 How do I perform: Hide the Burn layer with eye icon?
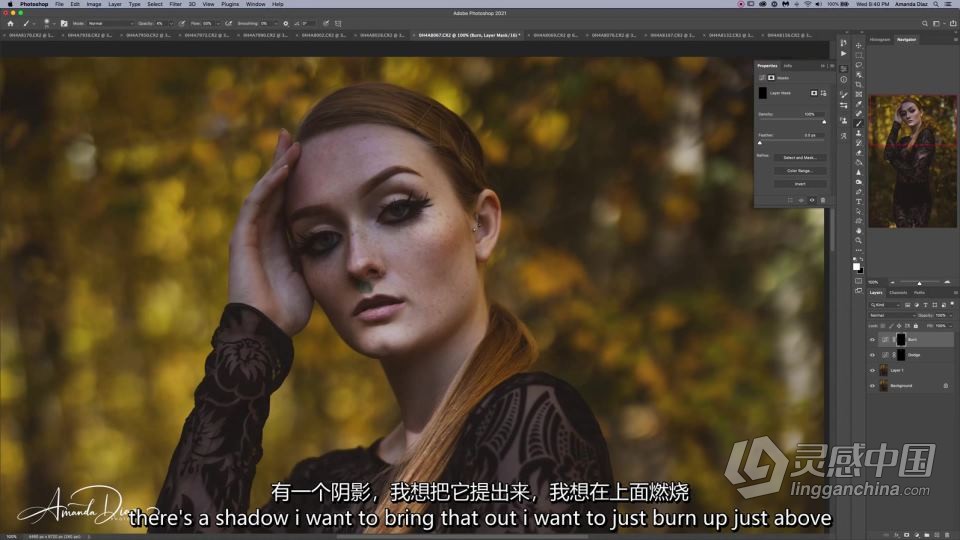[x=872, y=340]
